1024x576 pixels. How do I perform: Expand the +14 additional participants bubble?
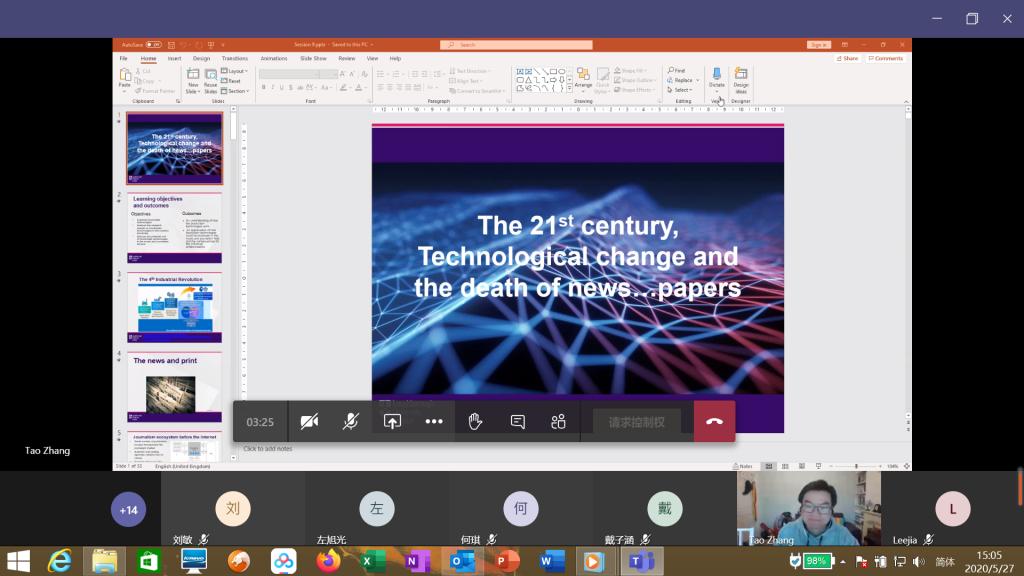click(128, 510)
